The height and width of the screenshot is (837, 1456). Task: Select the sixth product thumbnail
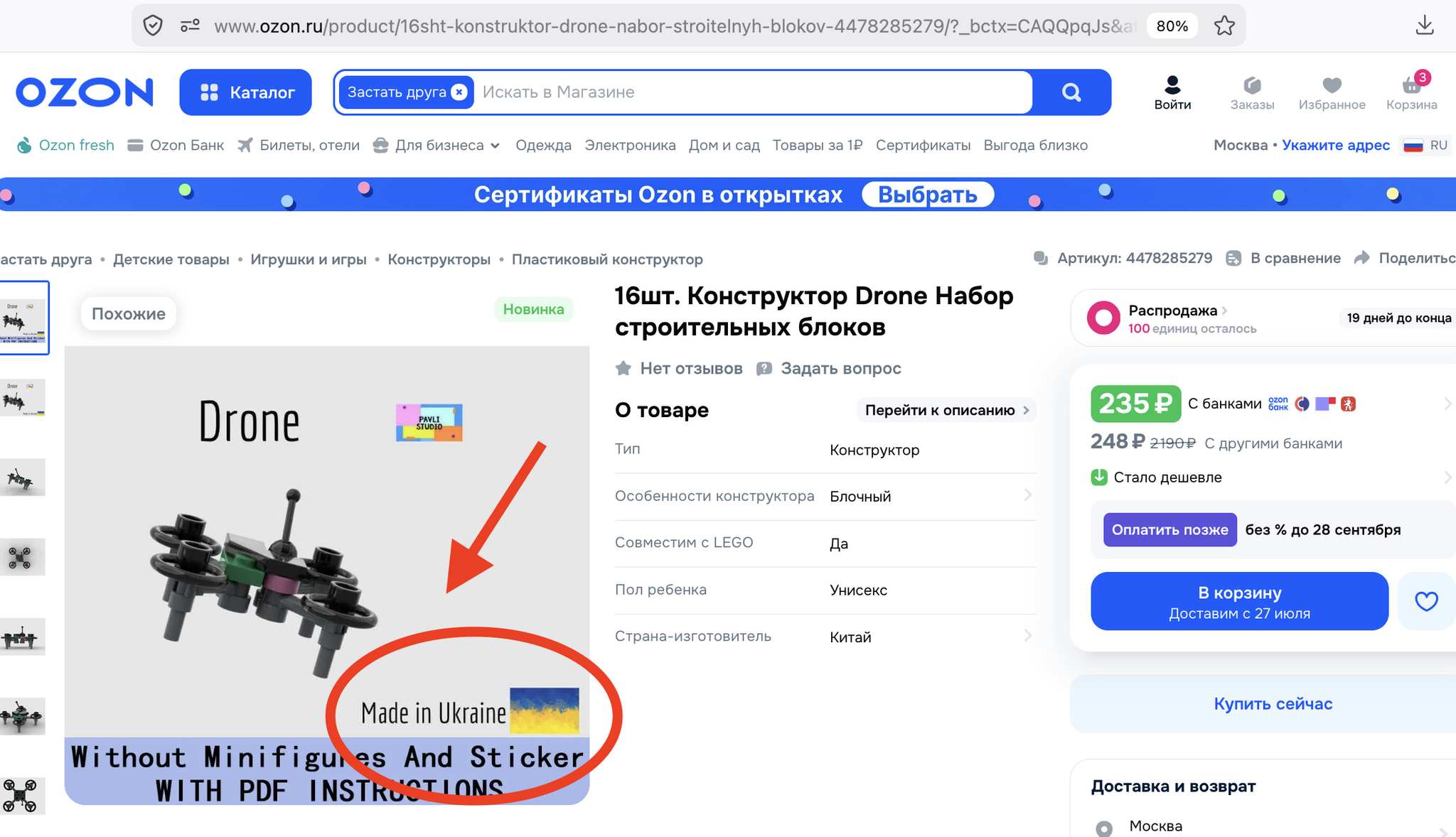tap(23, 716)
